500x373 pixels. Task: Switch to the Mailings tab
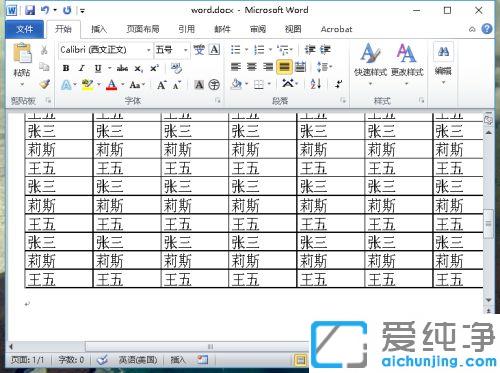tap(222, 29)
